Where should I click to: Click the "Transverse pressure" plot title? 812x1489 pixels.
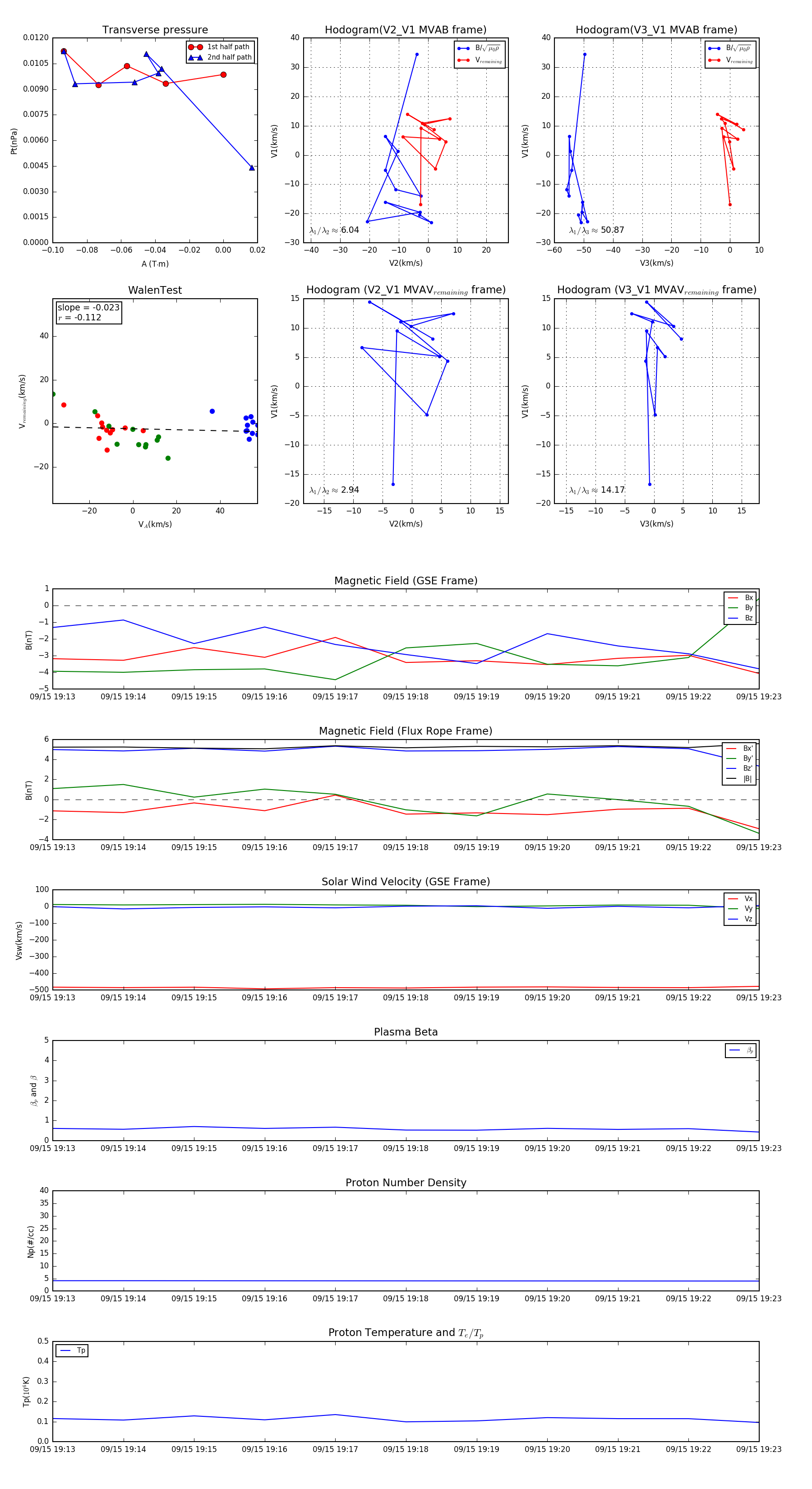pos(155,30)
